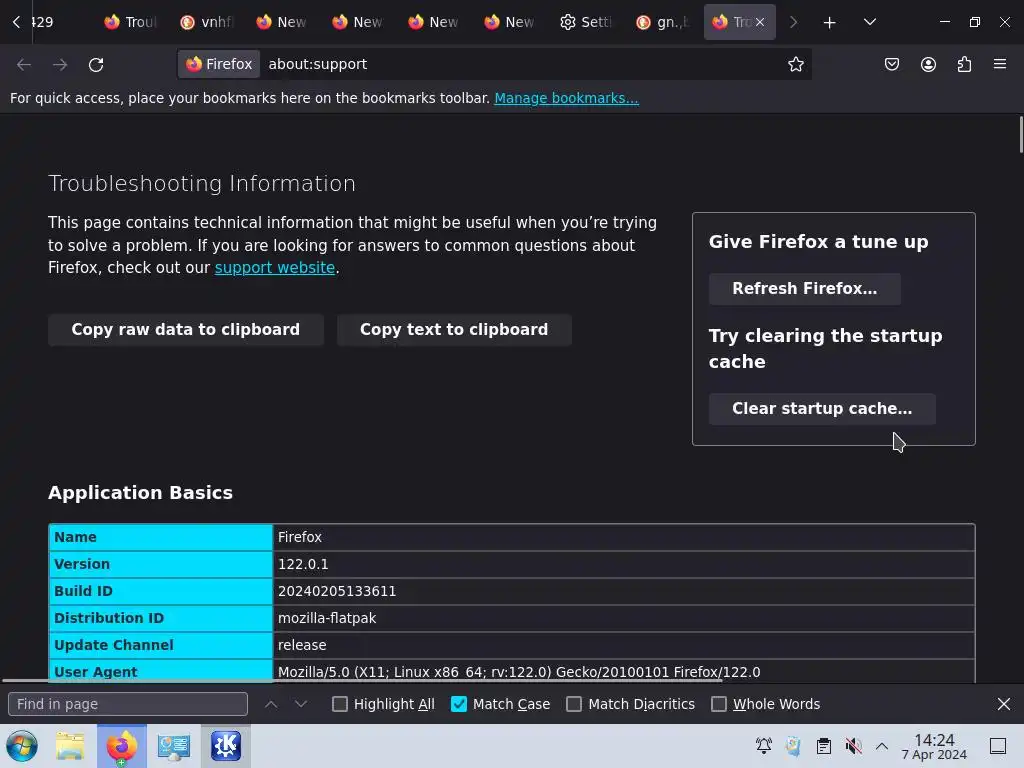This screenshot has width=1024, height=768.
Task: Go forward one page in Firefox
Action: click(x=60, y=65)
